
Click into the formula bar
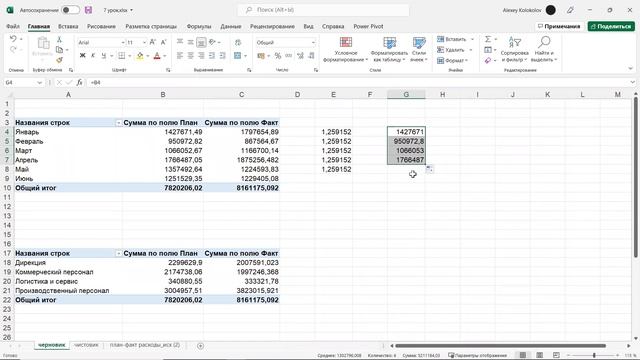coord(359,82)
